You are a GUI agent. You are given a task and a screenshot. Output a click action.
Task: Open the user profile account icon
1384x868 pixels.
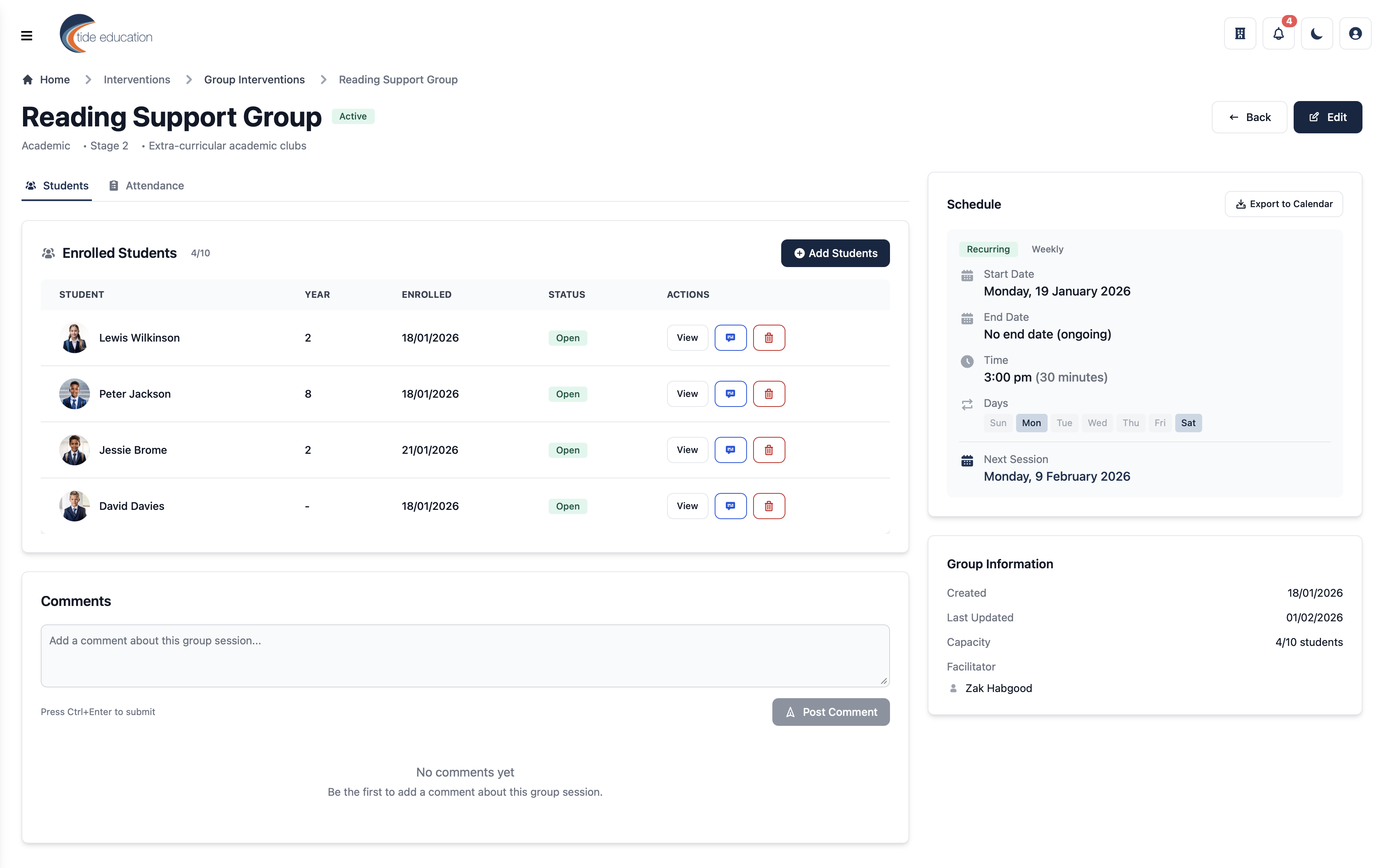pyautogui.click(x=1355, y=34)
